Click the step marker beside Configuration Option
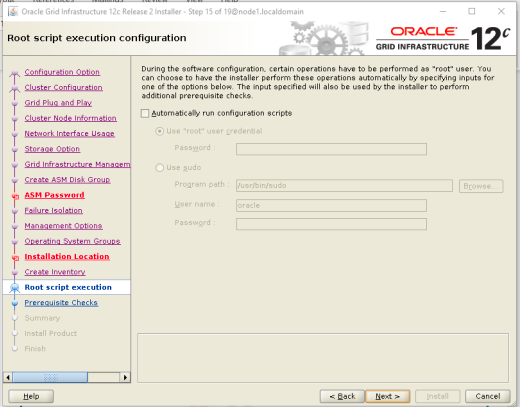 14,73
